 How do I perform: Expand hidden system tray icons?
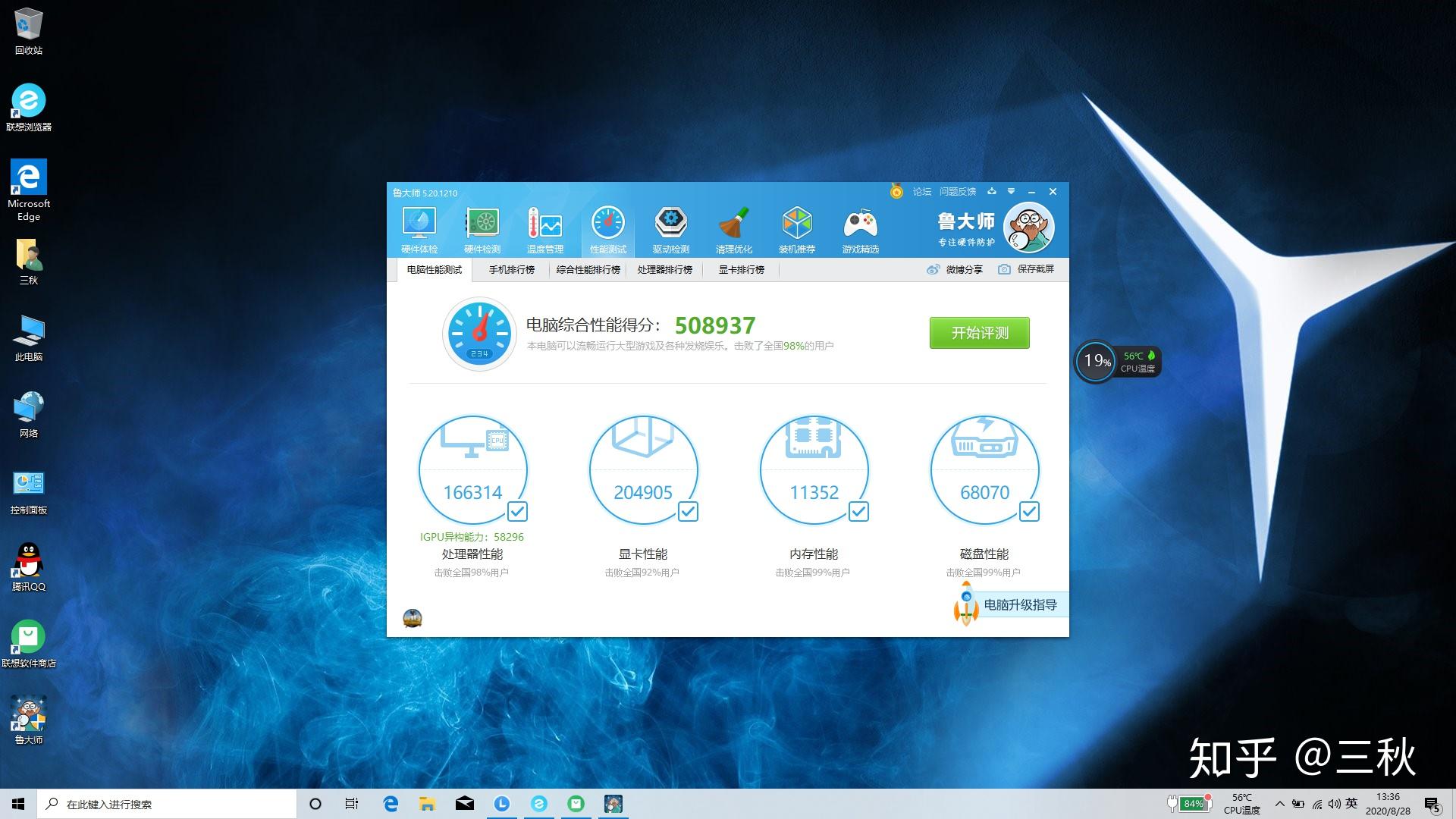[x=1280, y=804]
